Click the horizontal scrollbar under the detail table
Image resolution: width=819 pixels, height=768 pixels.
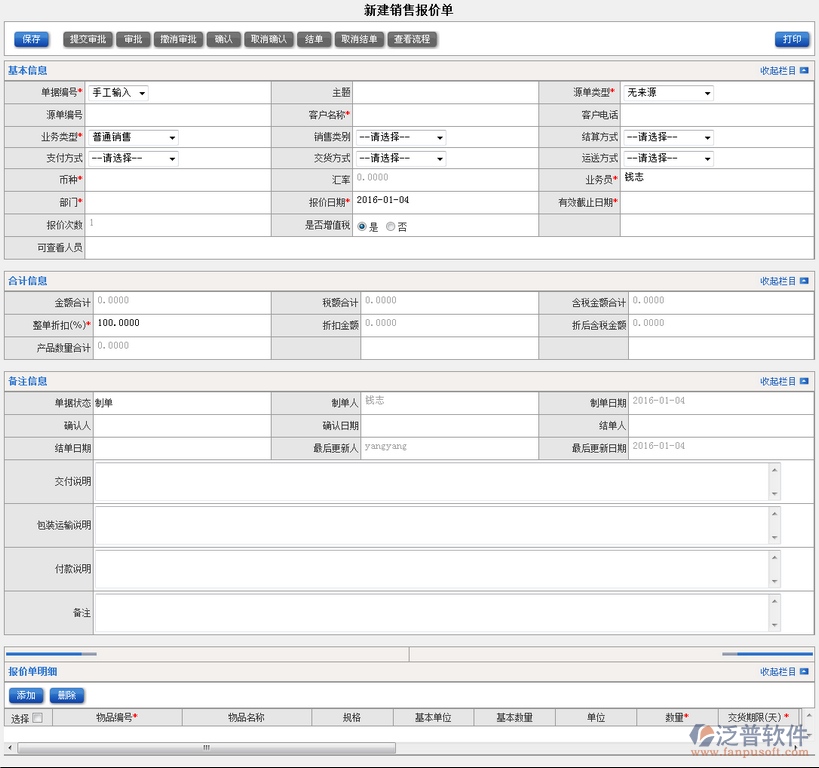coord(206,748)
